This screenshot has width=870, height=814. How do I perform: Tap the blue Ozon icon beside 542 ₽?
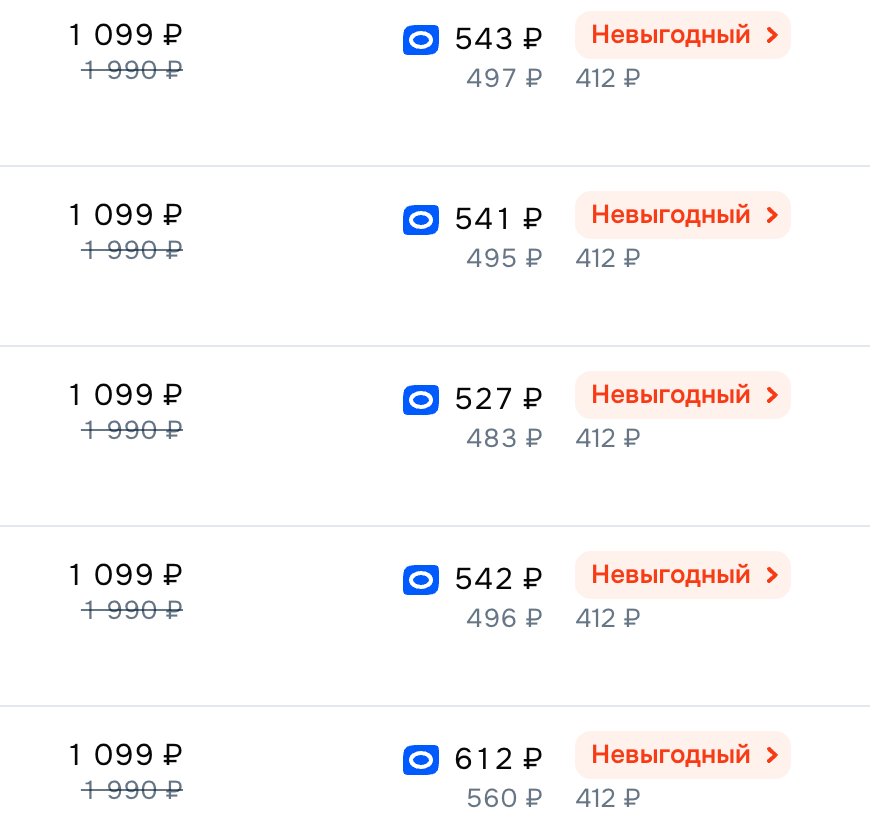(421, 580)
